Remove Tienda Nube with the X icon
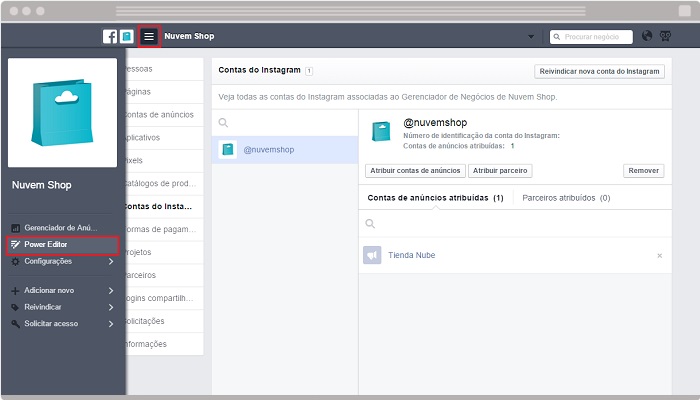700x400 pixels. pyautogui.click(x=659, y=256)
